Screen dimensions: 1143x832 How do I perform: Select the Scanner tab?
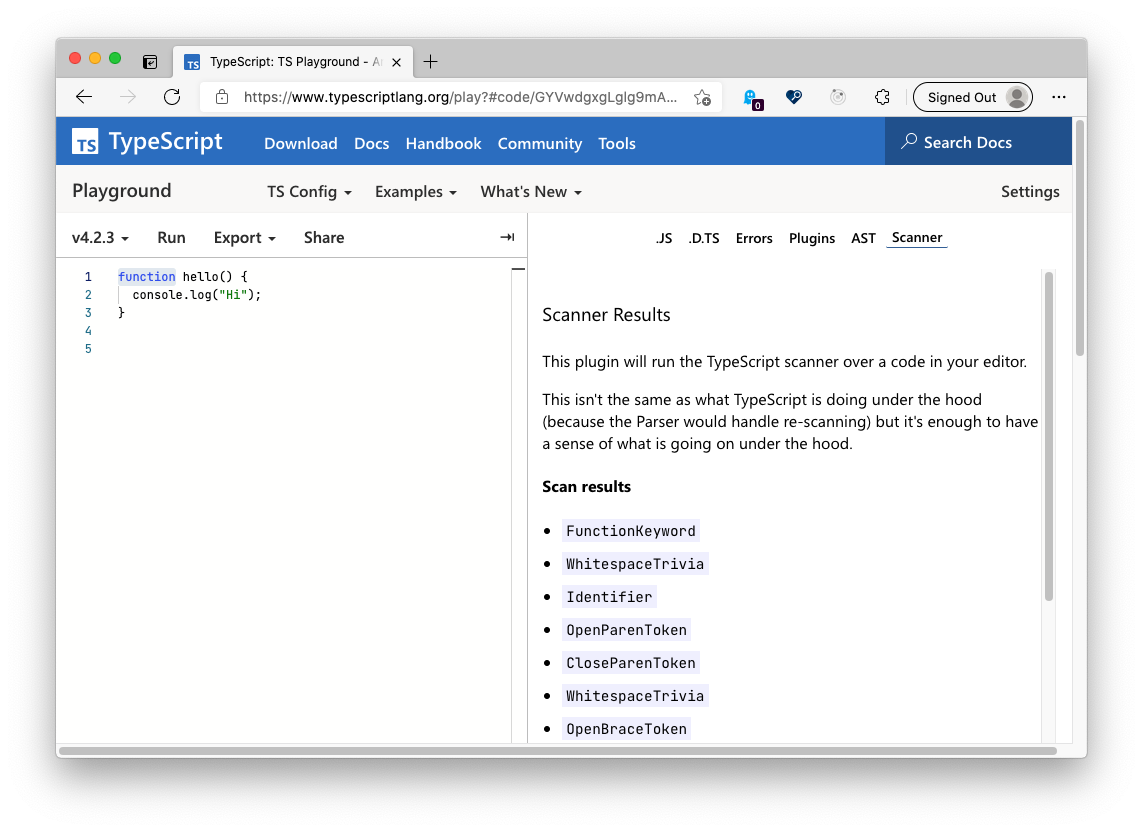916,238
